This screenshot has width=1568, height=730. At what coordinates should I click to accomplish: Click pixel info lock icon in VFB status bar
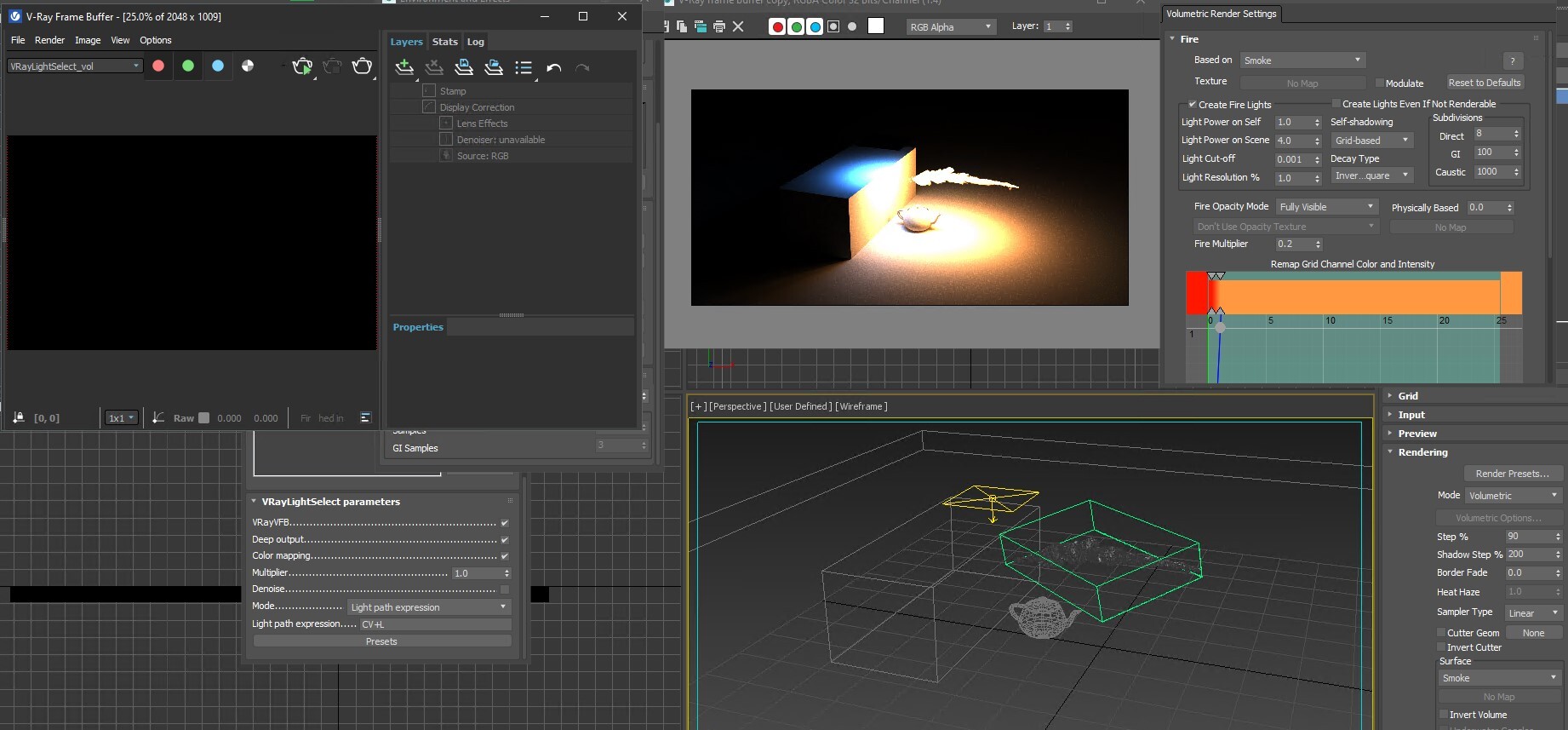(19, 417)
